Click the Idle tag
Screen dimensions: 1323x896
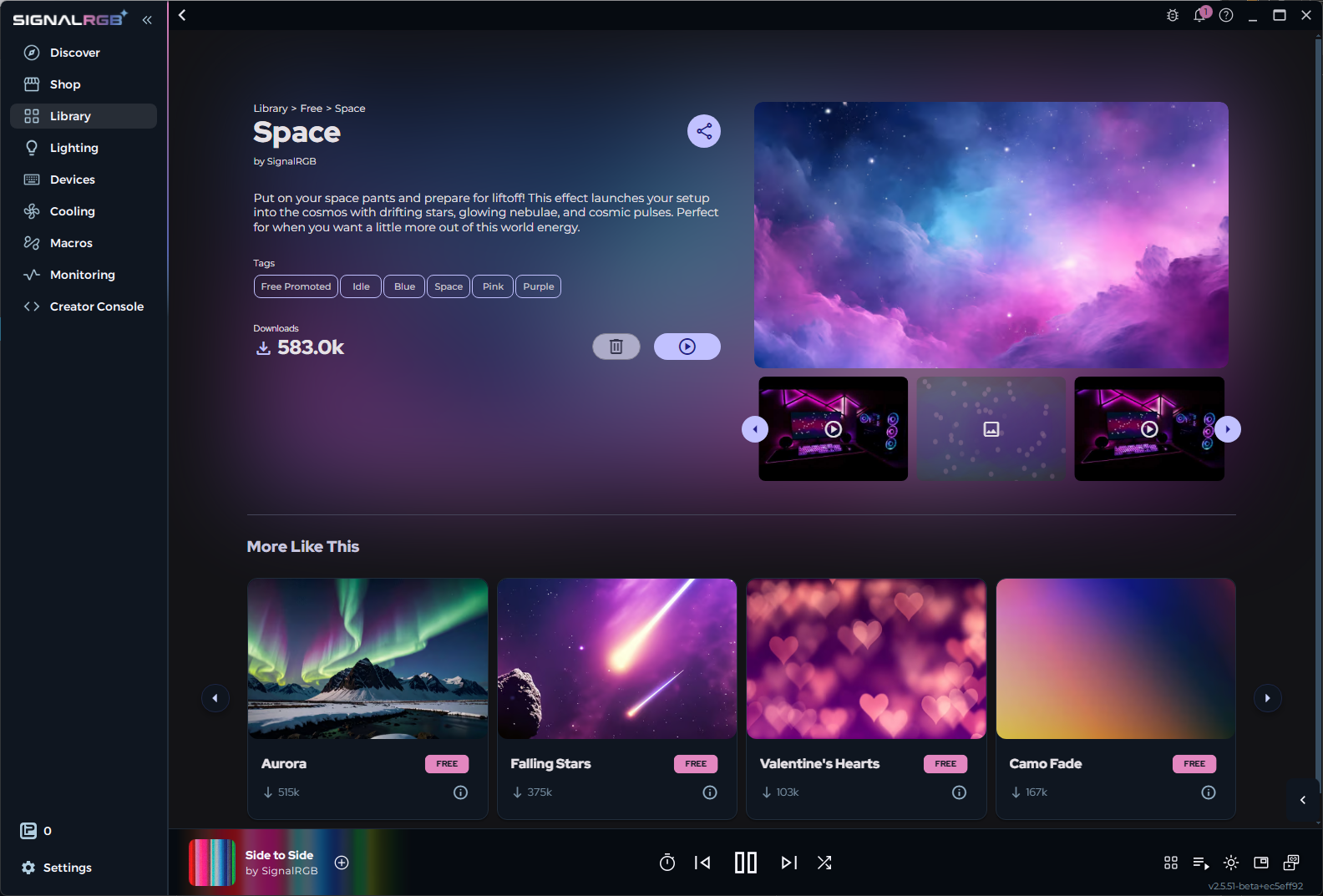361,286
